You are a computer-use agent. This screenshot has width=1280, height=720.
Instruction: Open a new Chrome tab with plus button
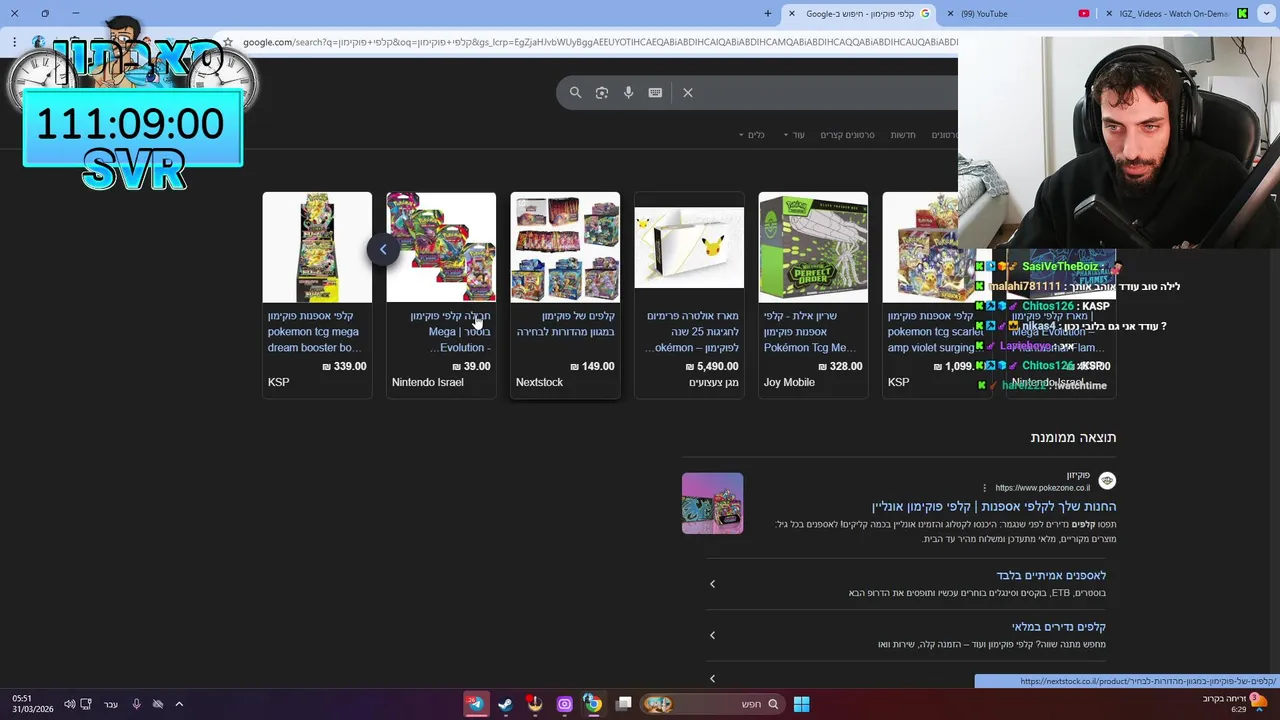click(768, 13)
